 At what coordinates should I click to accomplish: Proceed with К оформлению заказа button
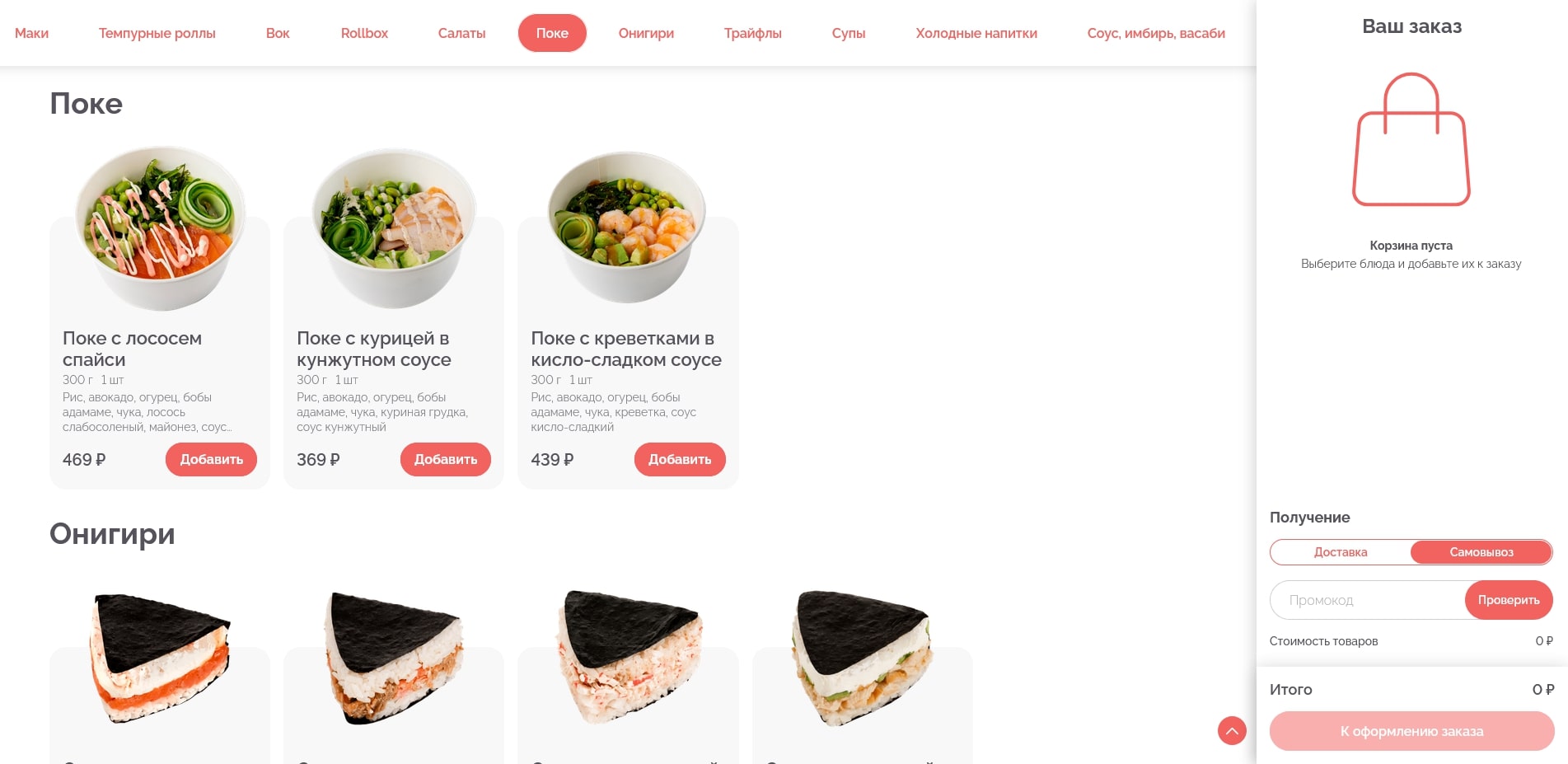[1411, 731]
